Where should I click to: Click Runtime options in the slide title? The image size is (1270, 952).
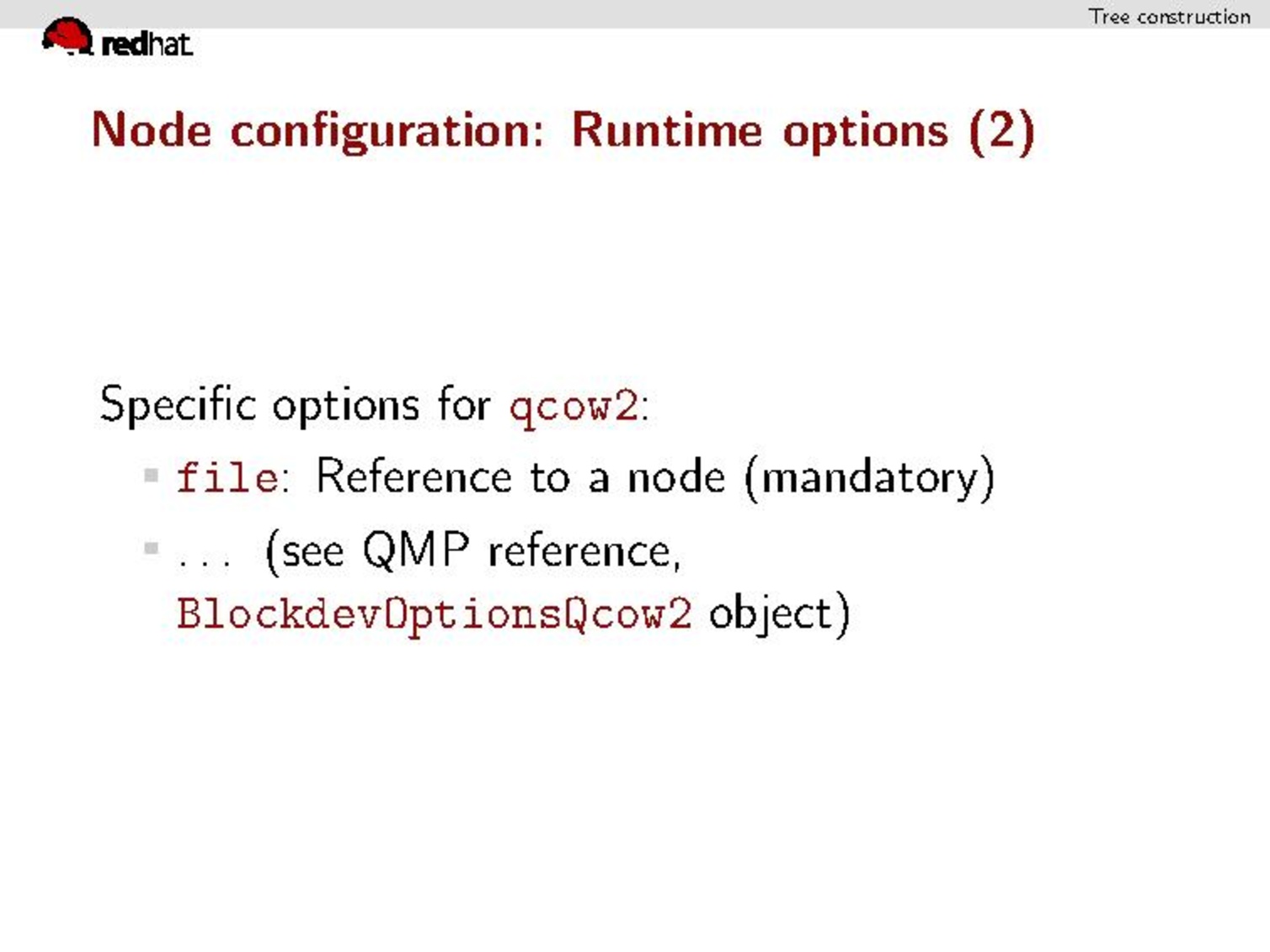(759, 131)
